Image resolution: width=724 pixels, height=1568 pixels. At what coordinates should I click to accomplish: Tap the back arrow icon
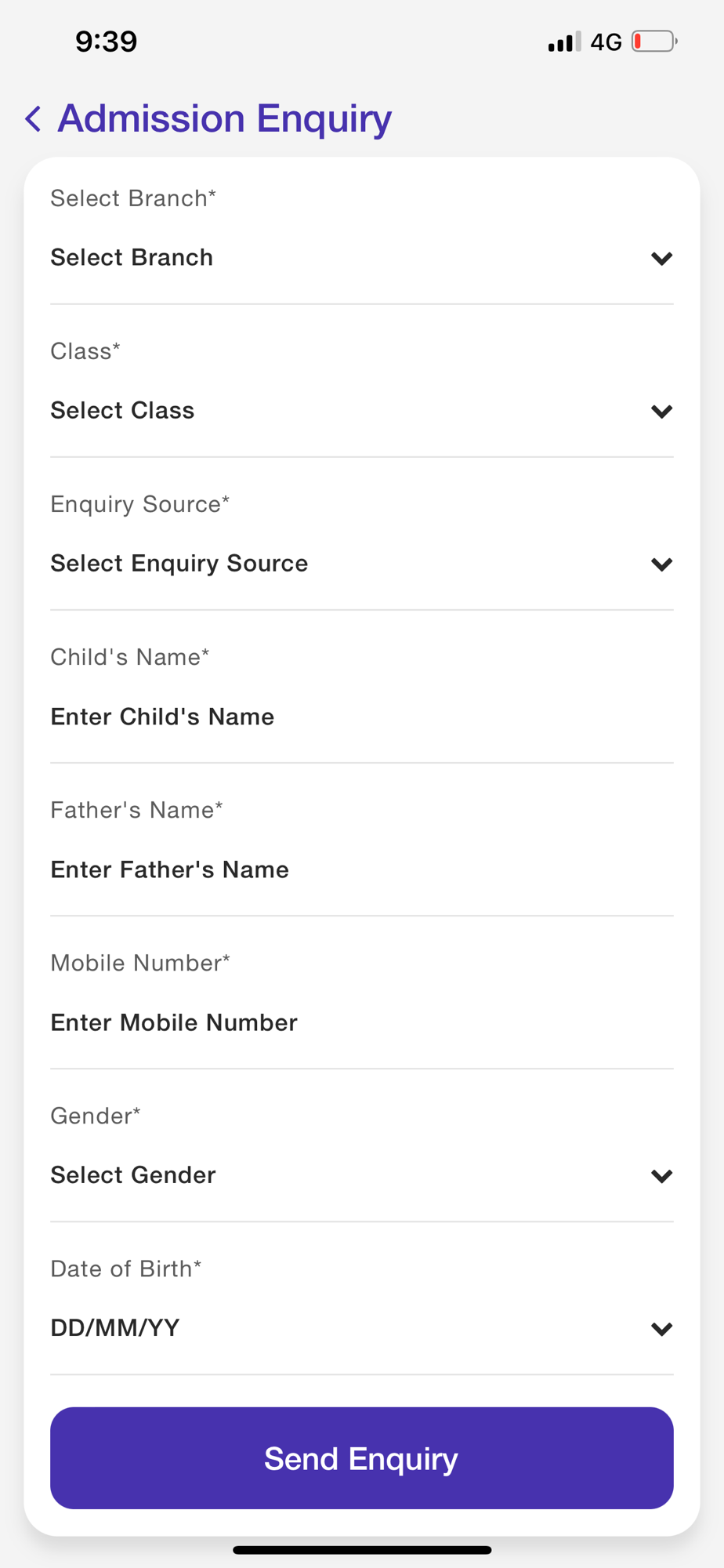click(33, 119)
